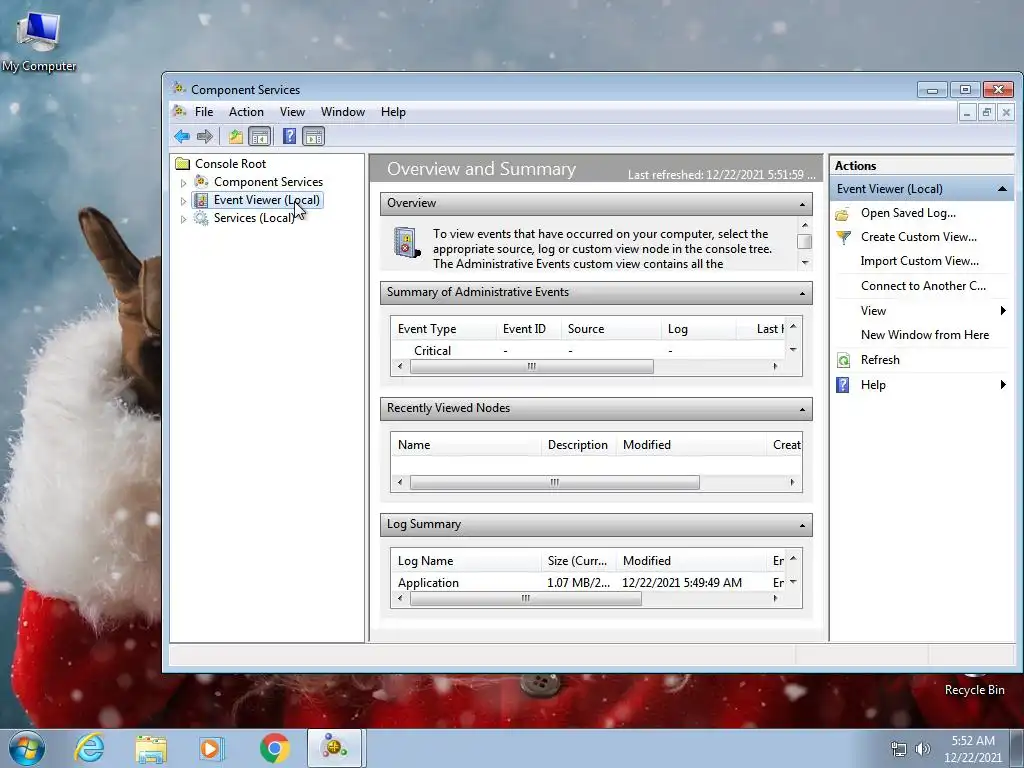Click the taskbar clock showing 5:52 AM
Image resolution: width=1024 pixels, height=768 pixels.
pos(972,748)
